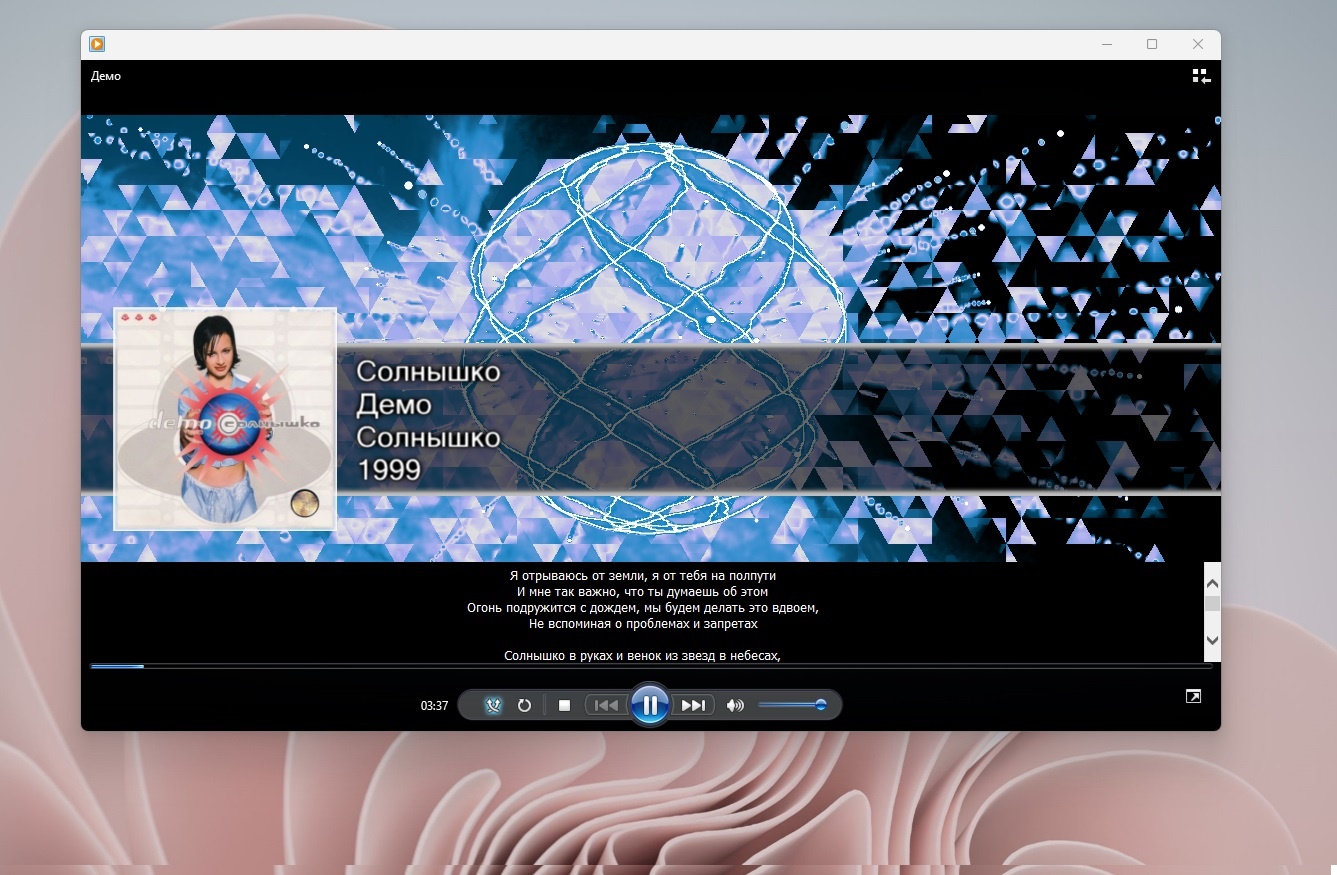Maximize the media player window
The height and width of the screenshot is (875, 1337).
tap(1152, 44)
